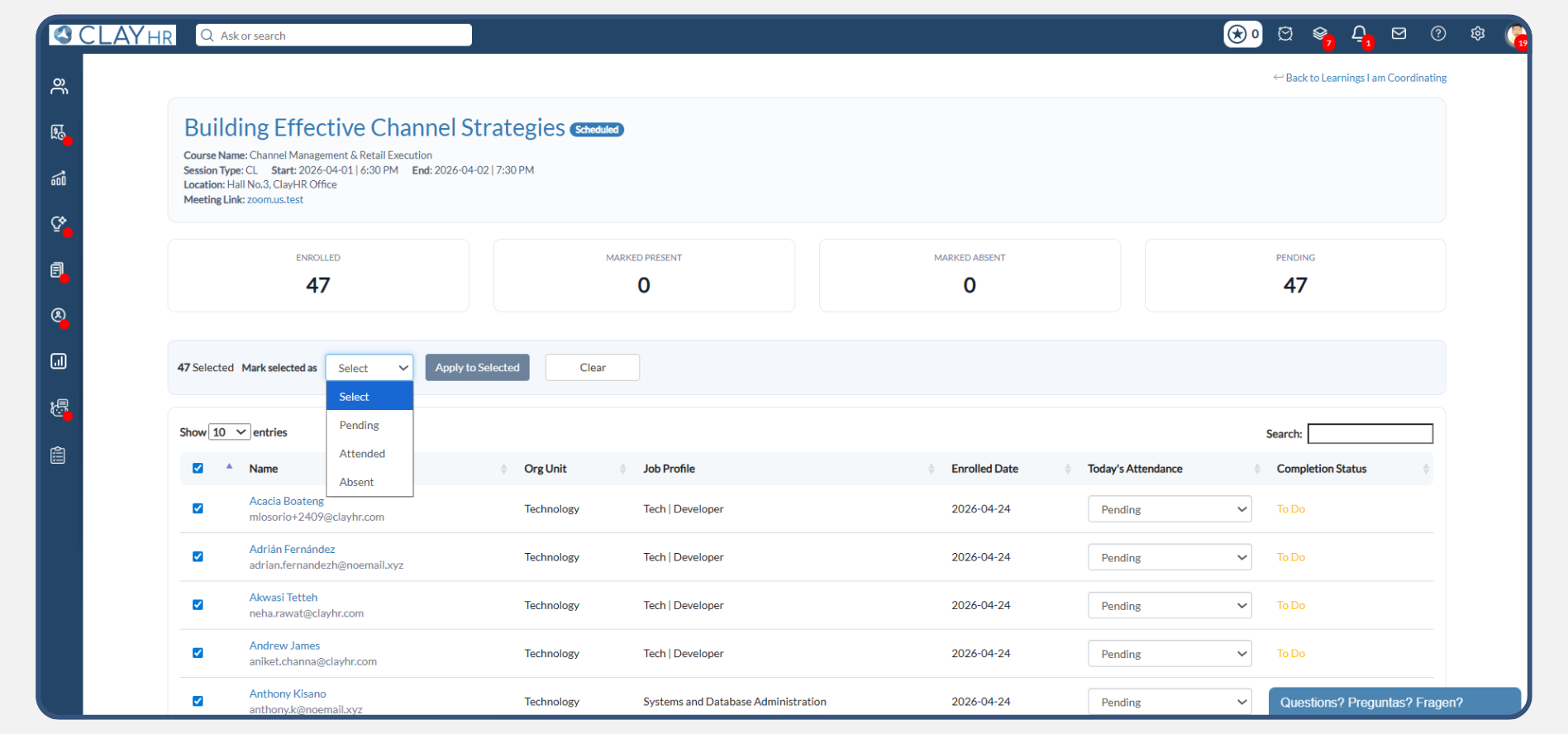Choose Absent in the dropdown list
The image size is (1568, 734).
click(369, 482)
